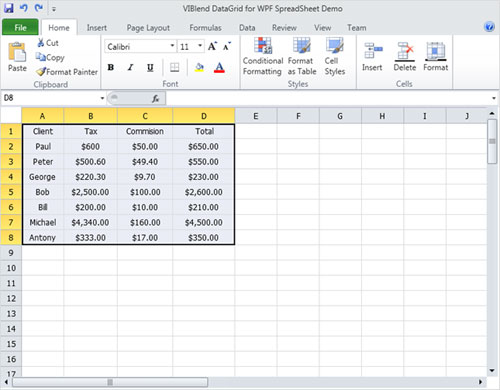The height and width of the screenshot is (390, 500).
Task: Click cell with $350.00
Action: [x=203, y=238]
